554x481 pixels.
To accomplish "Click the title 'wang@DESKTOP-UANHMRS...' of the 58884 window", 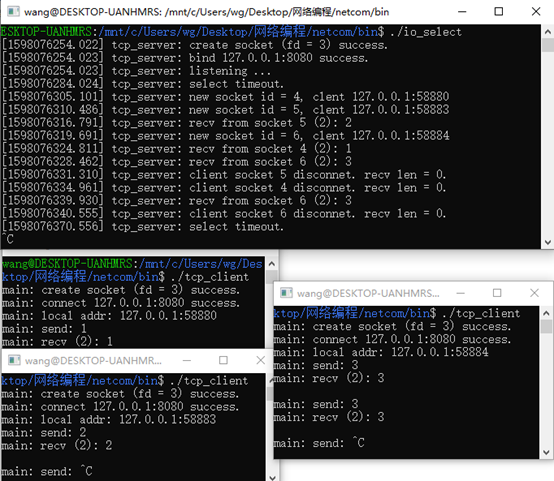I will (368, 293).
